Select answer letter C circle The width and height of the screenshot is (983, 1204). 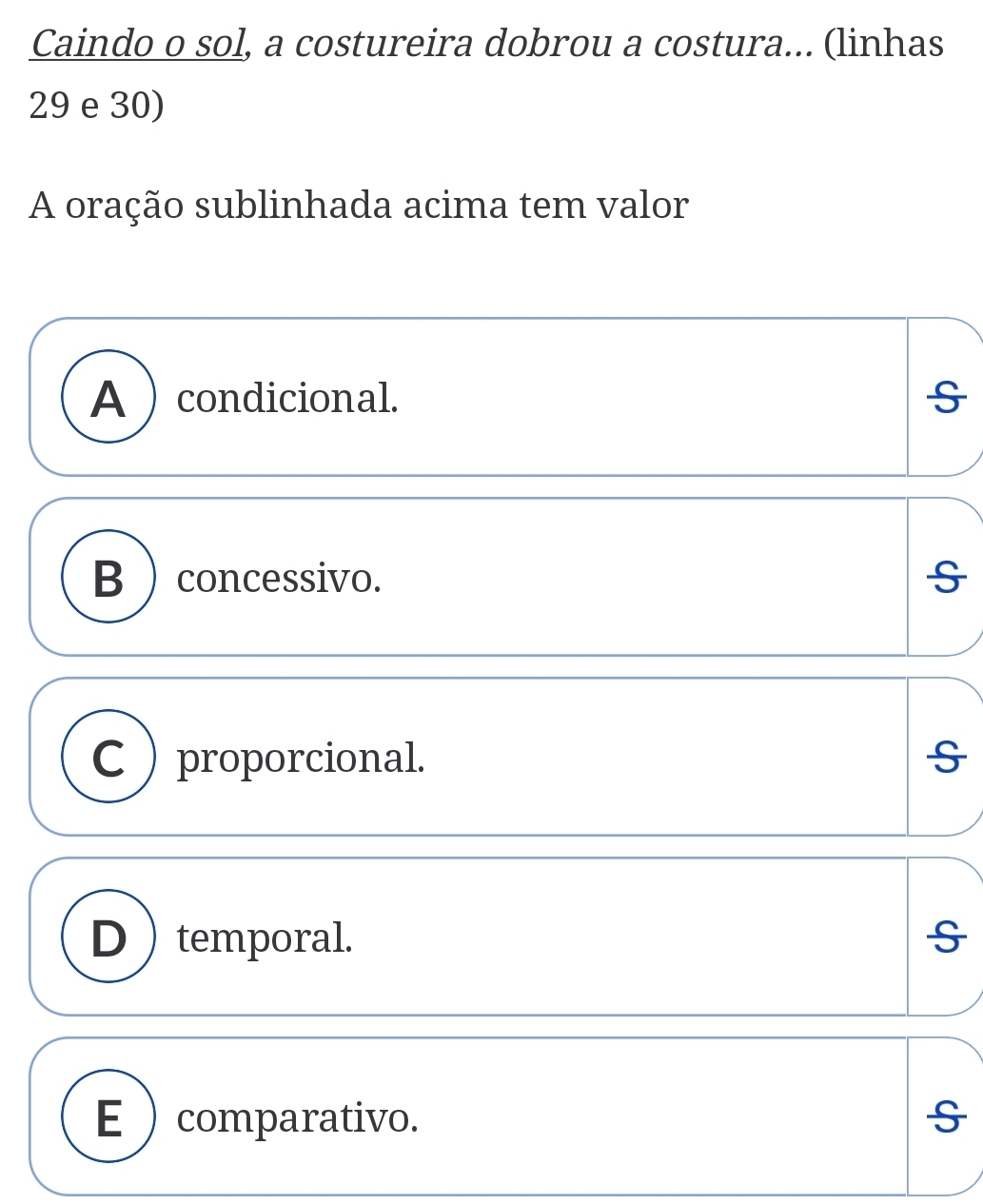point(108,757)
